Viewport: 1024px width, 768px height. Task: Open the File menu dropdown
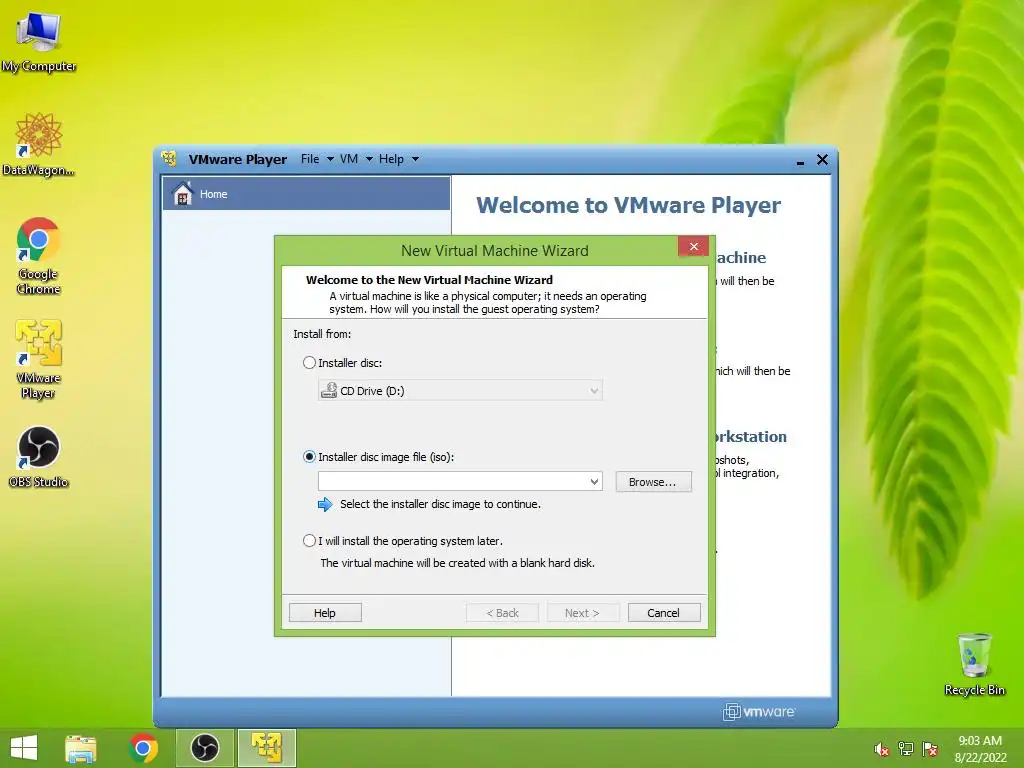click(317, 159)
